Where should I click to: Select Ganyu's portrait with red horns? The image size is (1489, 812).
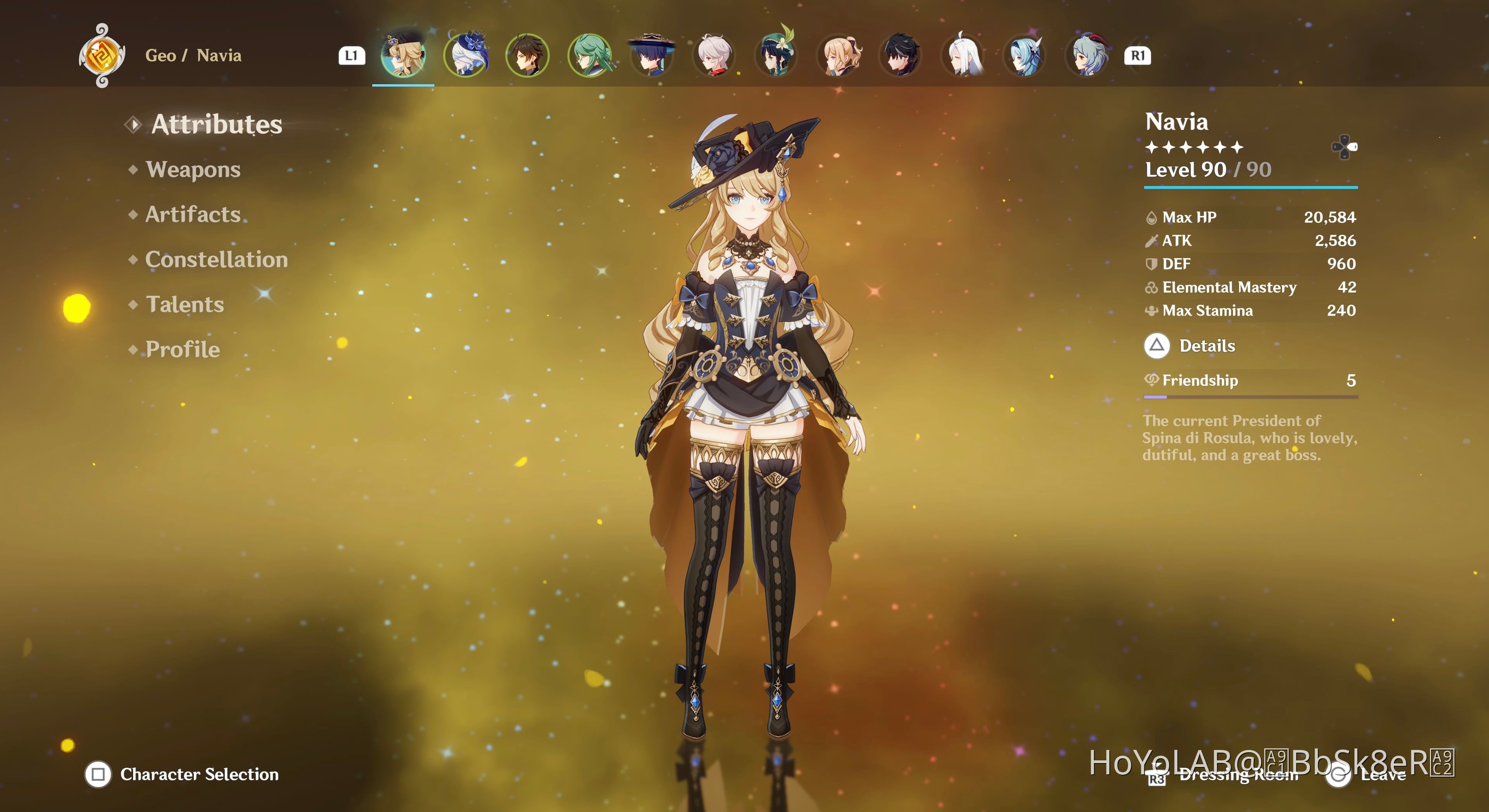pos(1087,55)
